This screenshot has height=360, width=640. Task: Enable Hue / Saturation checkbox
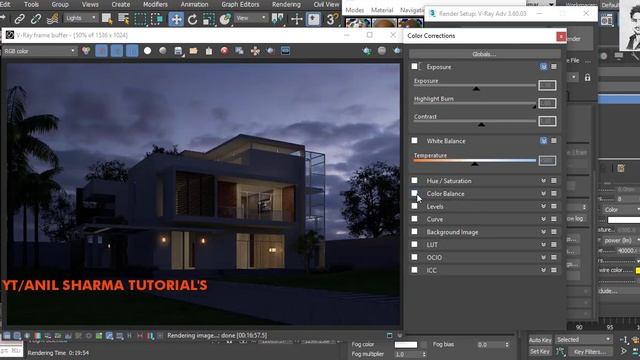pos(415,180)
